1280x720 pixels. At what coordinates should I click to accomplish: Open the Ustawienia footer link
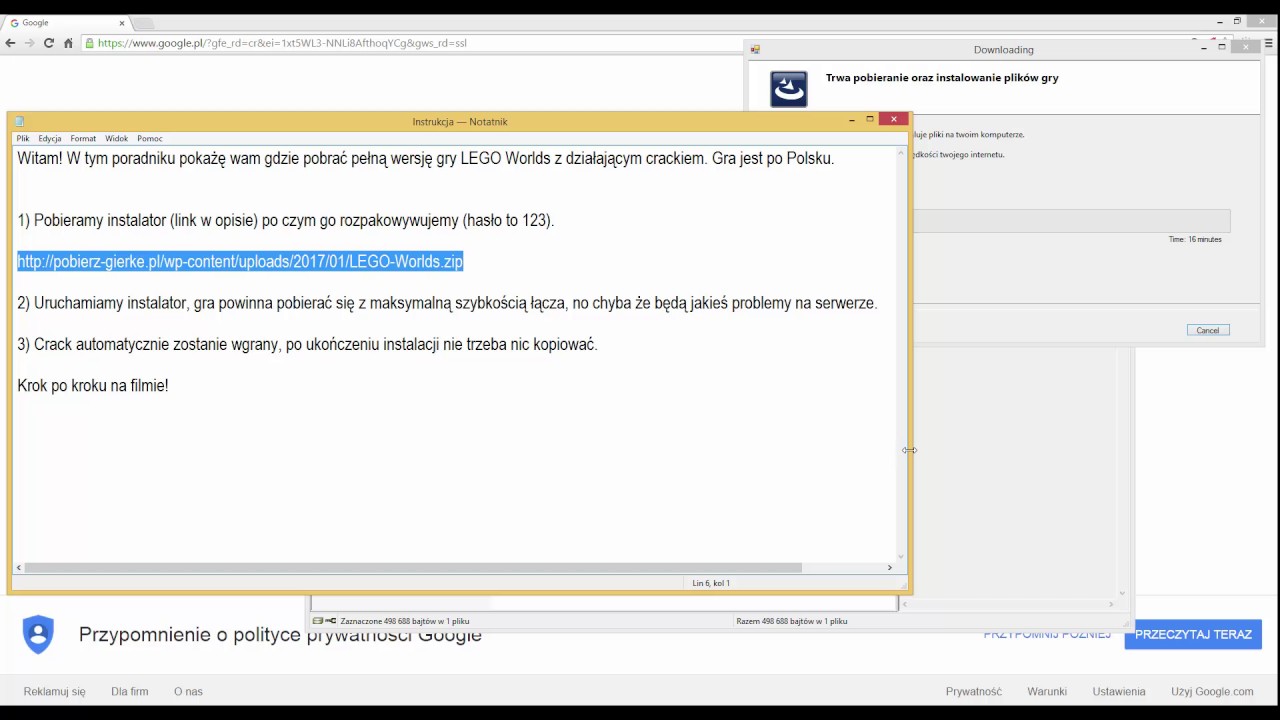[x=1119, y=691]
